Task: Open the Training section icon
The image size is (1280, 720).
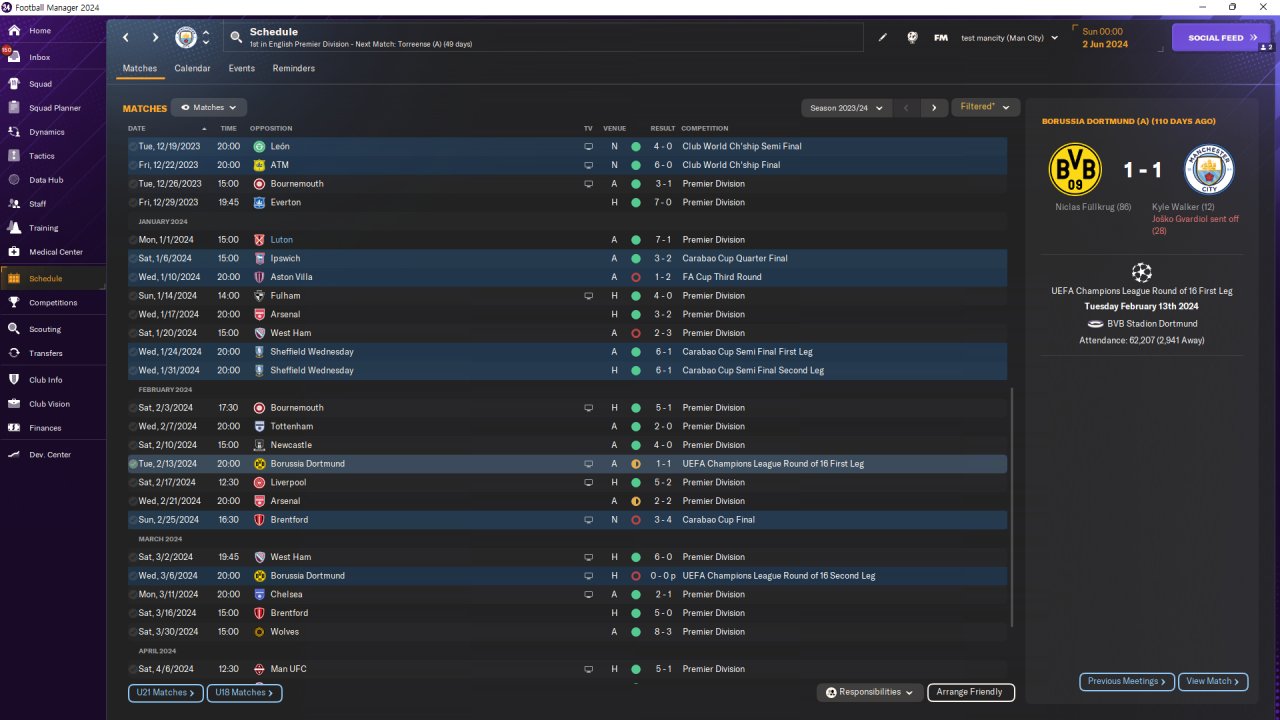Action: tap(14, 228)
